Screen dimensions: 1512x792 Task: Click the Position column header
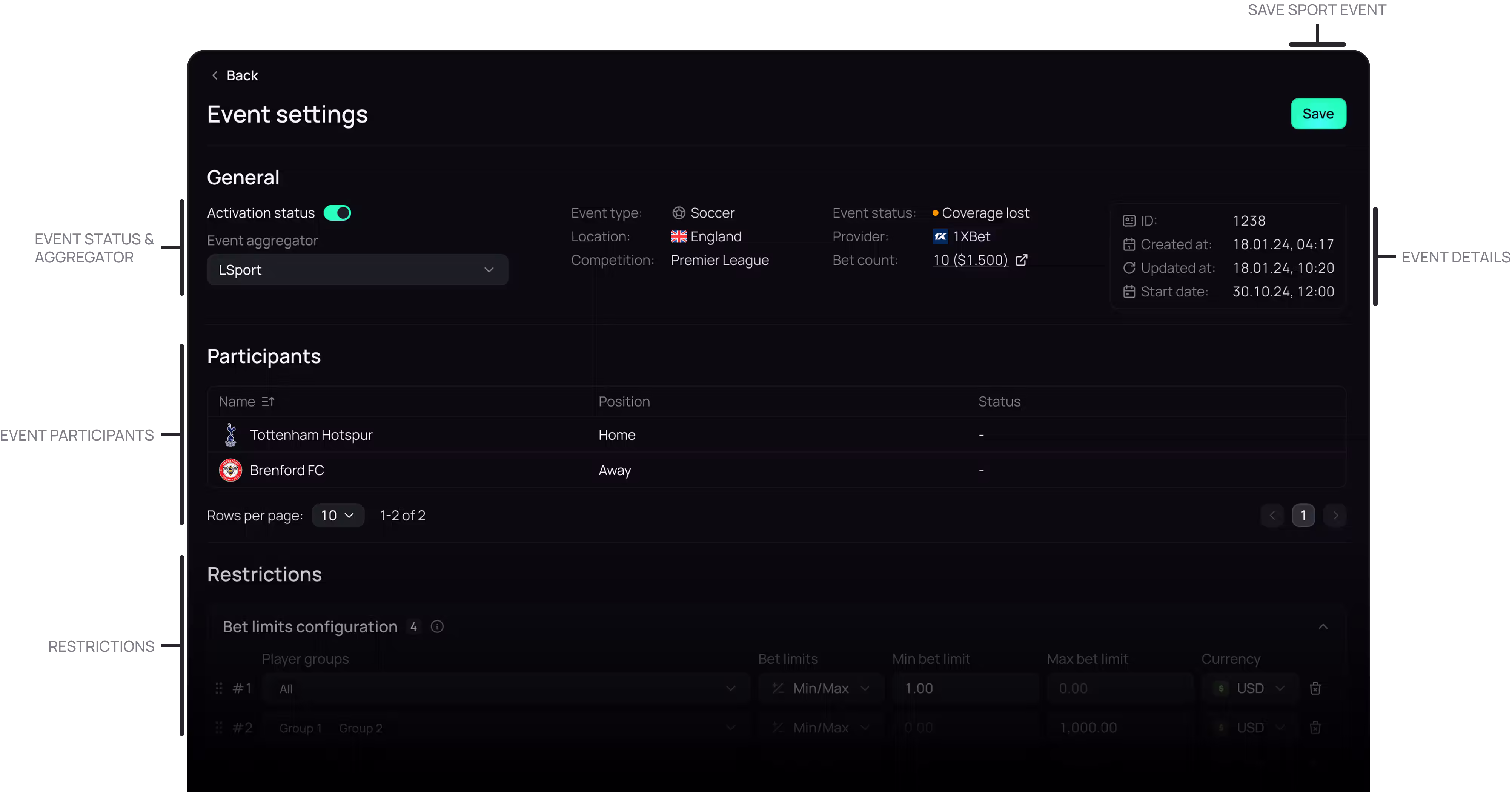(624, 401)
